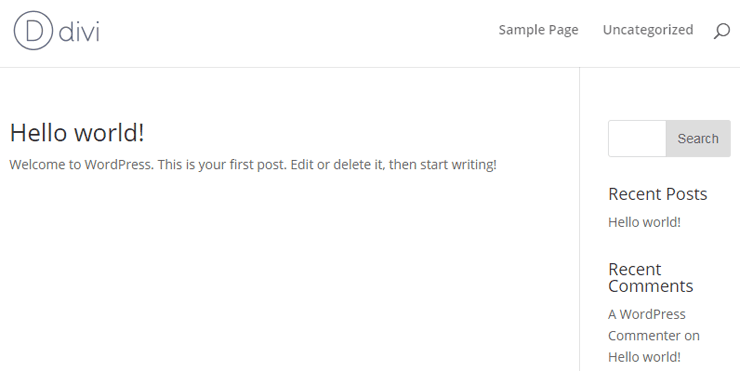Screen dimensions: 740x371
Task: Open the header magnifying glass search icon
Action: (722, 31)
